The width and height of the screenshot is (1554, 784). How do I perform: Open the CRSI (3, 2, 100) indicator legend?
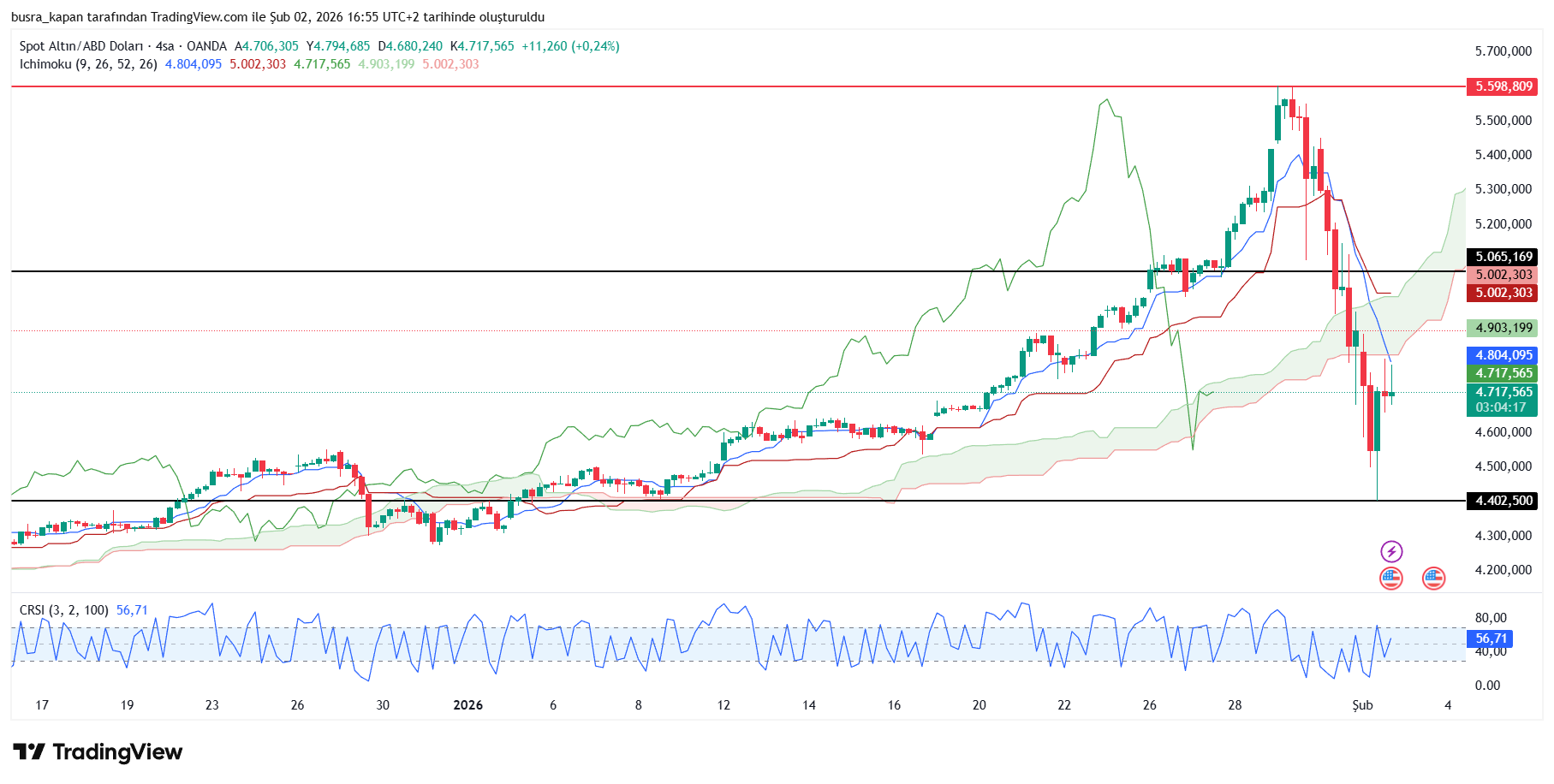pyautogui.click(x=64, y=610)
